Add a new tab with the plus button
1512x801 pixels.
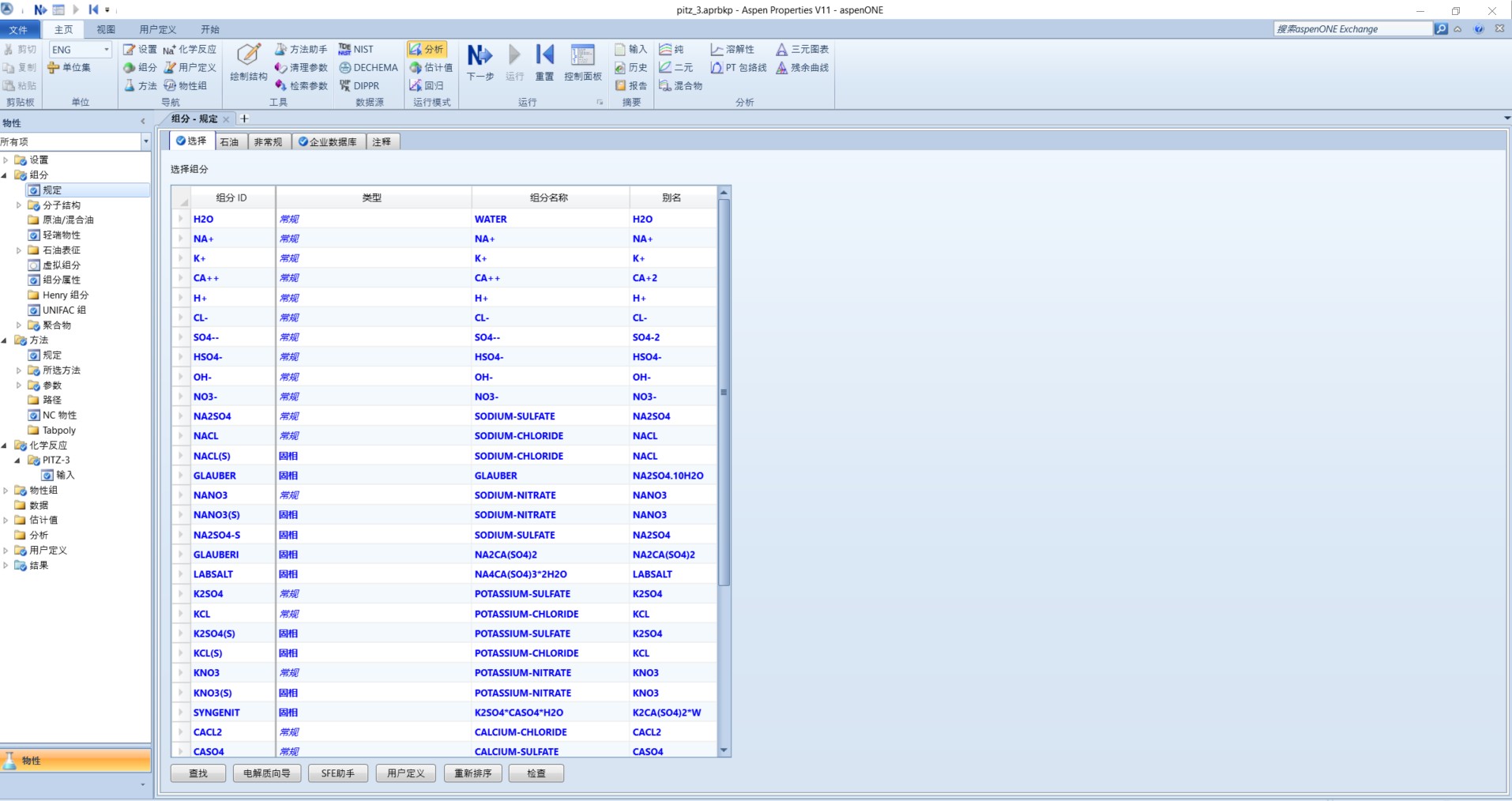(244, 118)
